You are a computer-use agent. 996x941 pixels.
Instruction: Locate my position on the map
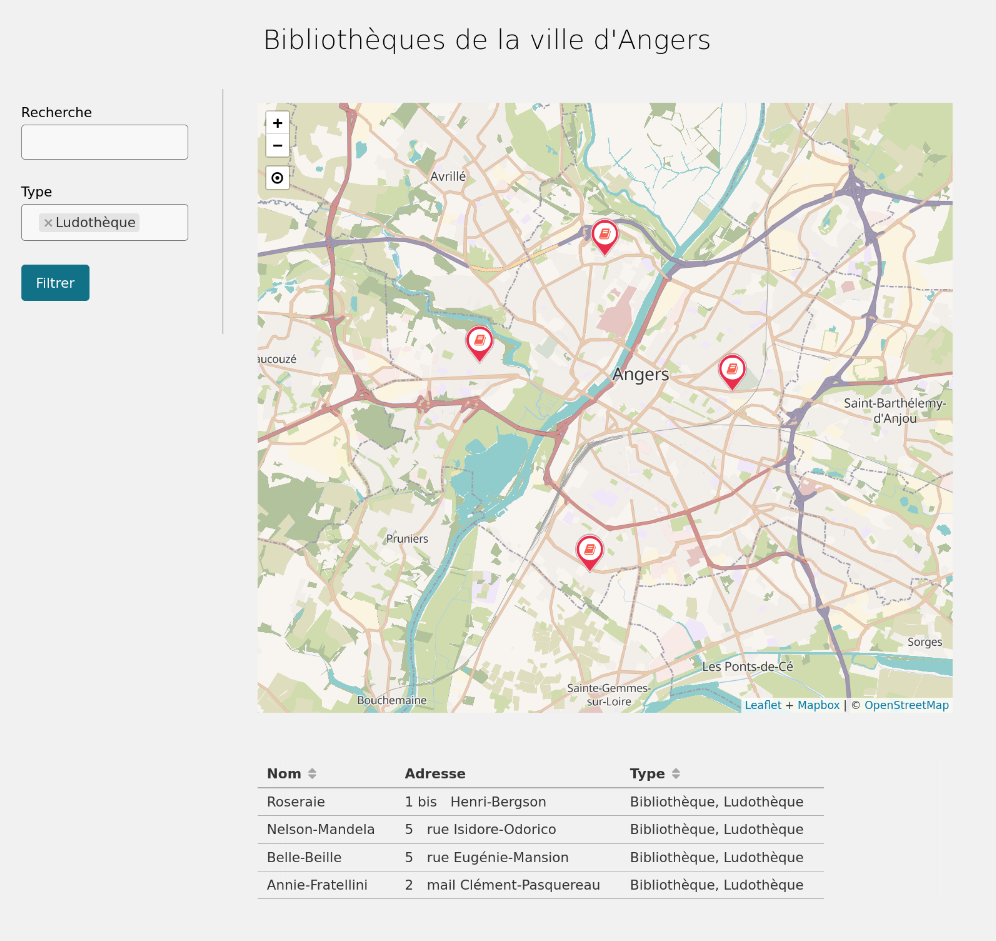pos(278,178)
